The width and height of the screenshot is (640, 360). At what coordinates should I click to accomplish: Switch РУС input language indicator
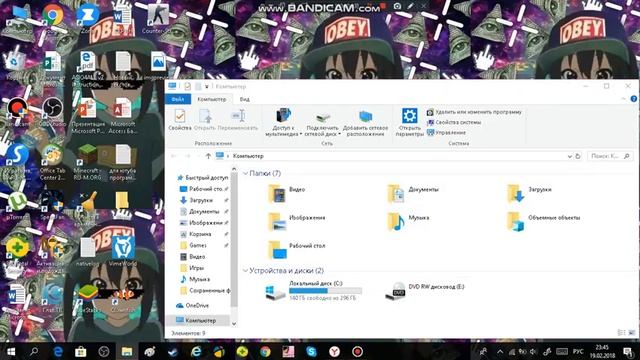(x=578, y=351)
